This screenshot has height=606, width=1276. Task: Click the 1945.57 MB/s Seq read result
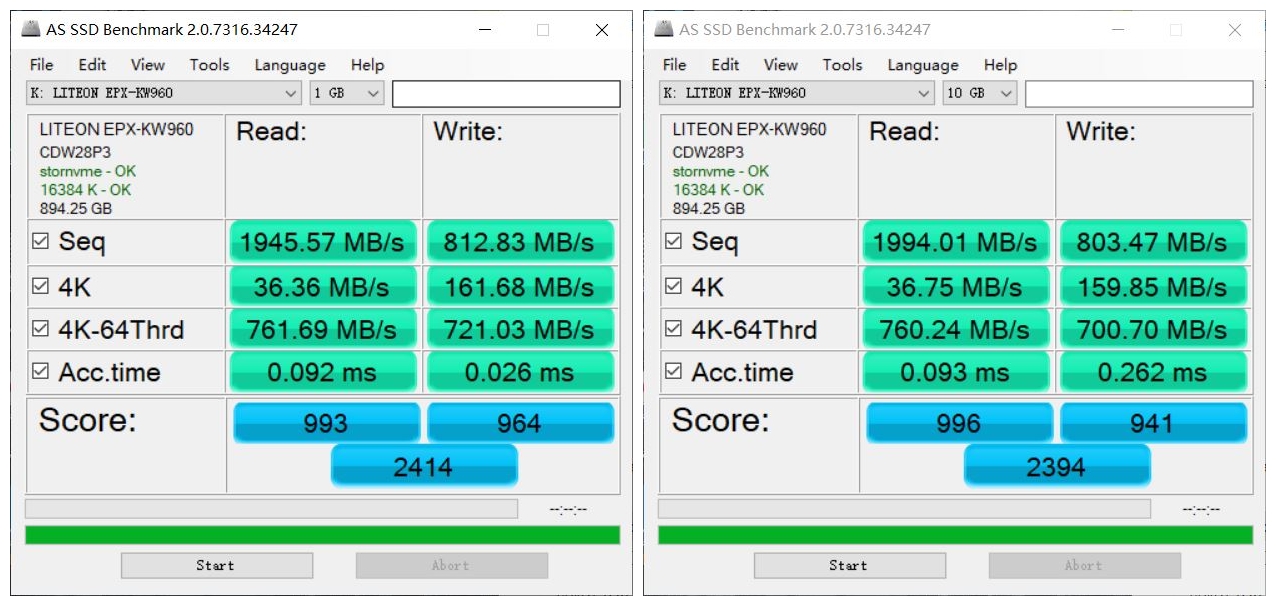tap(322, 242)
